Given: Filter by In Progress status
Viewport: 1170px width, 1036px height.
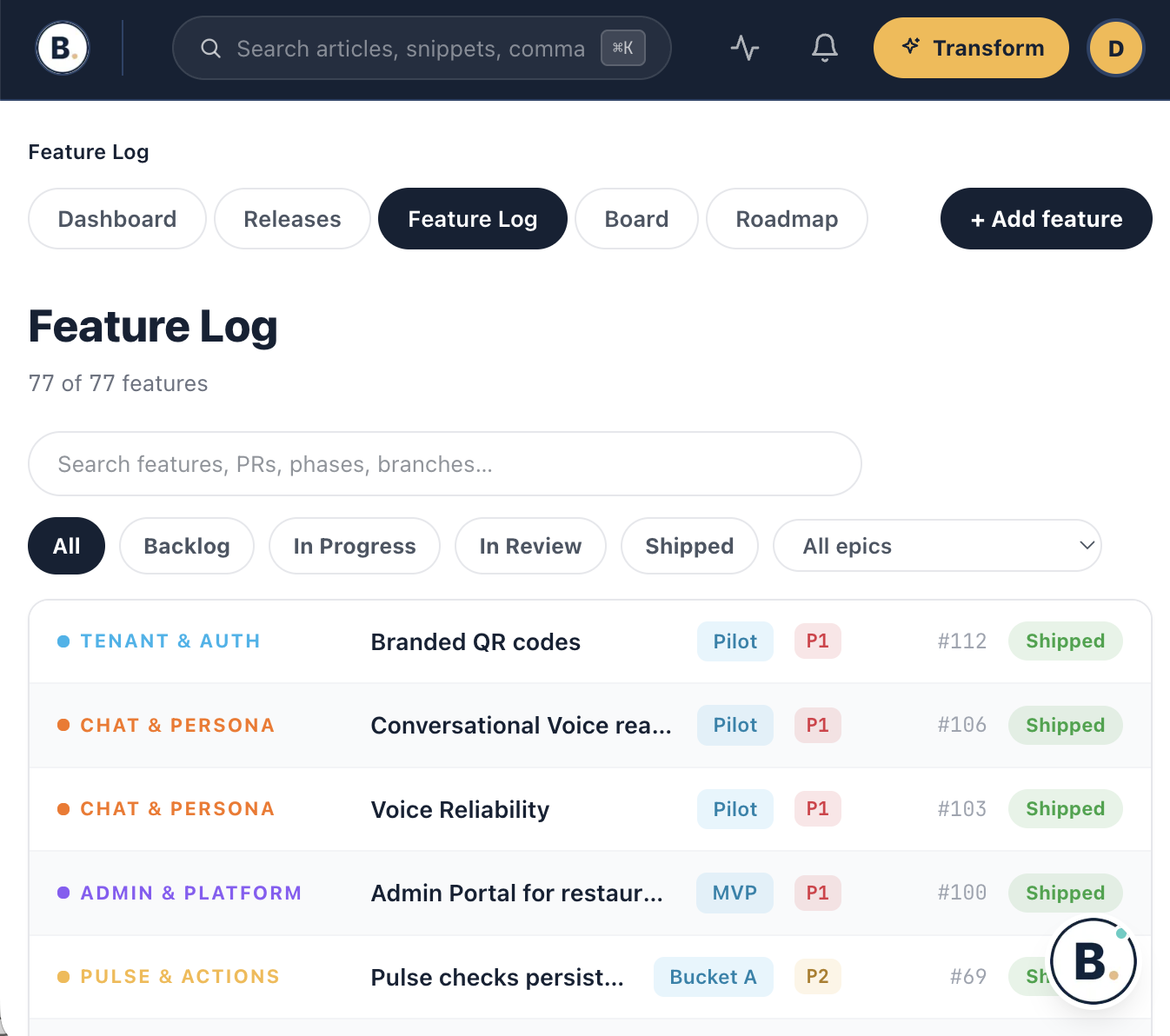Looking at the screenshot, I should click(x=355, y=546).
